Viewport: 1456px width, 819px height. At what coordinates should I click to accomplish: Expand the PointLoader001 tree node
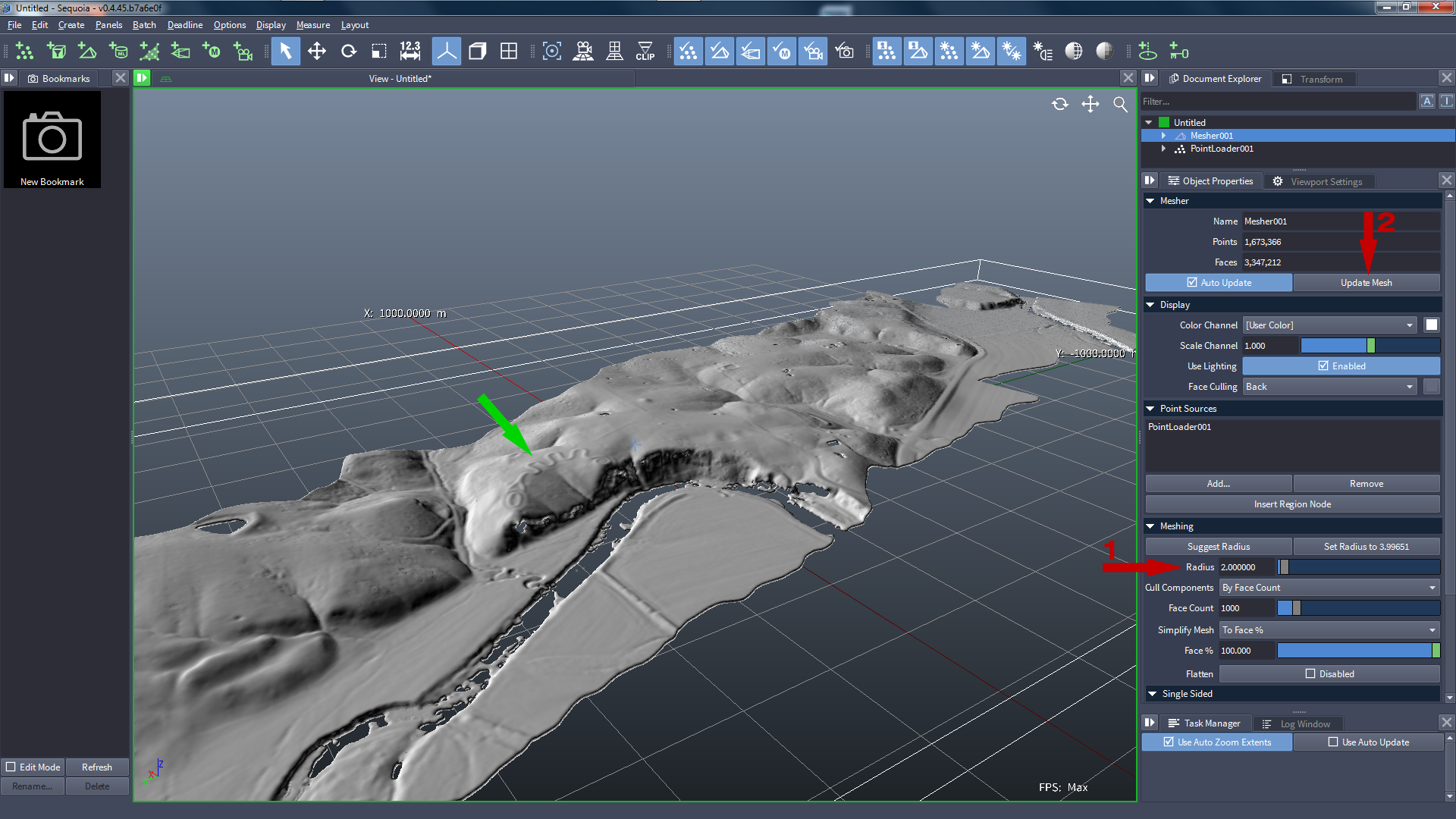(x=1163, y=149)
